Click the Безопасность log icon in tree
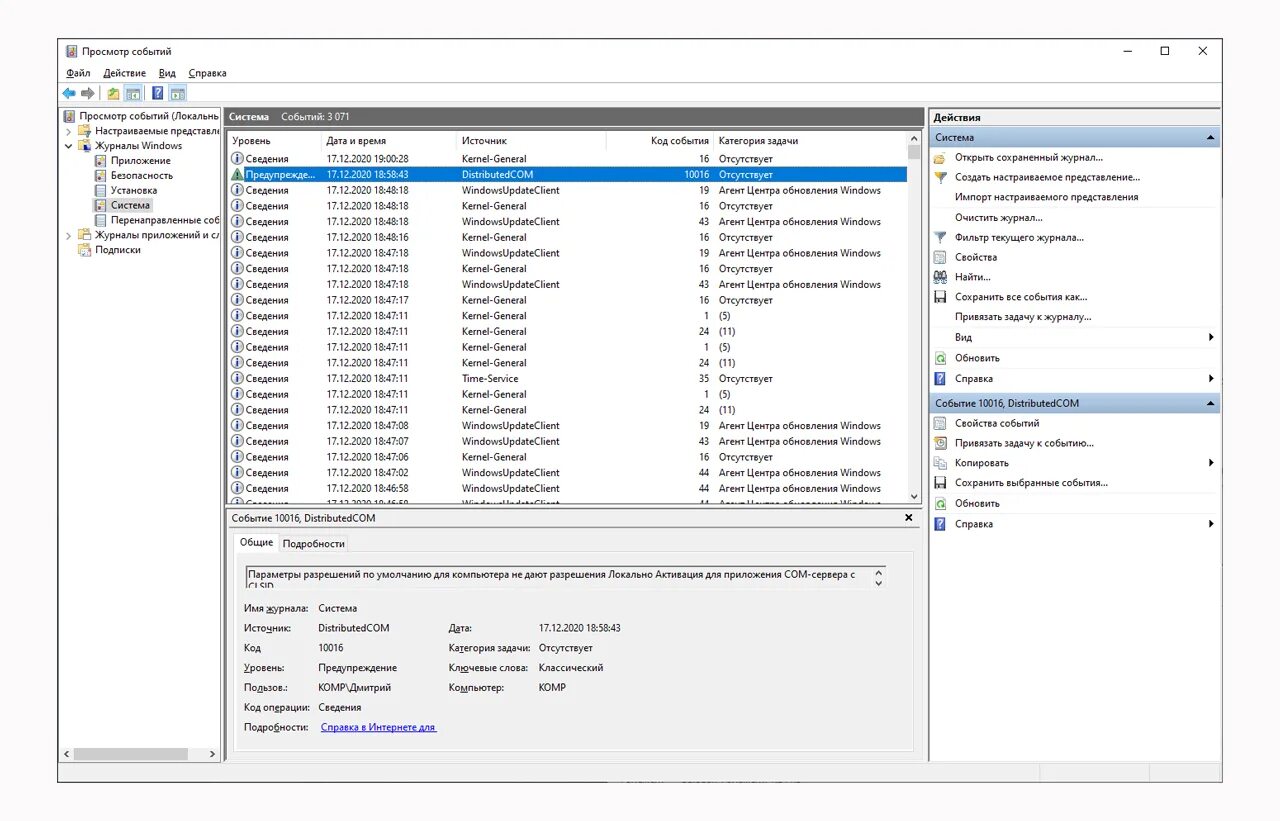The height and width of the screenshot is (821, 1280). [x=101, y=175]
